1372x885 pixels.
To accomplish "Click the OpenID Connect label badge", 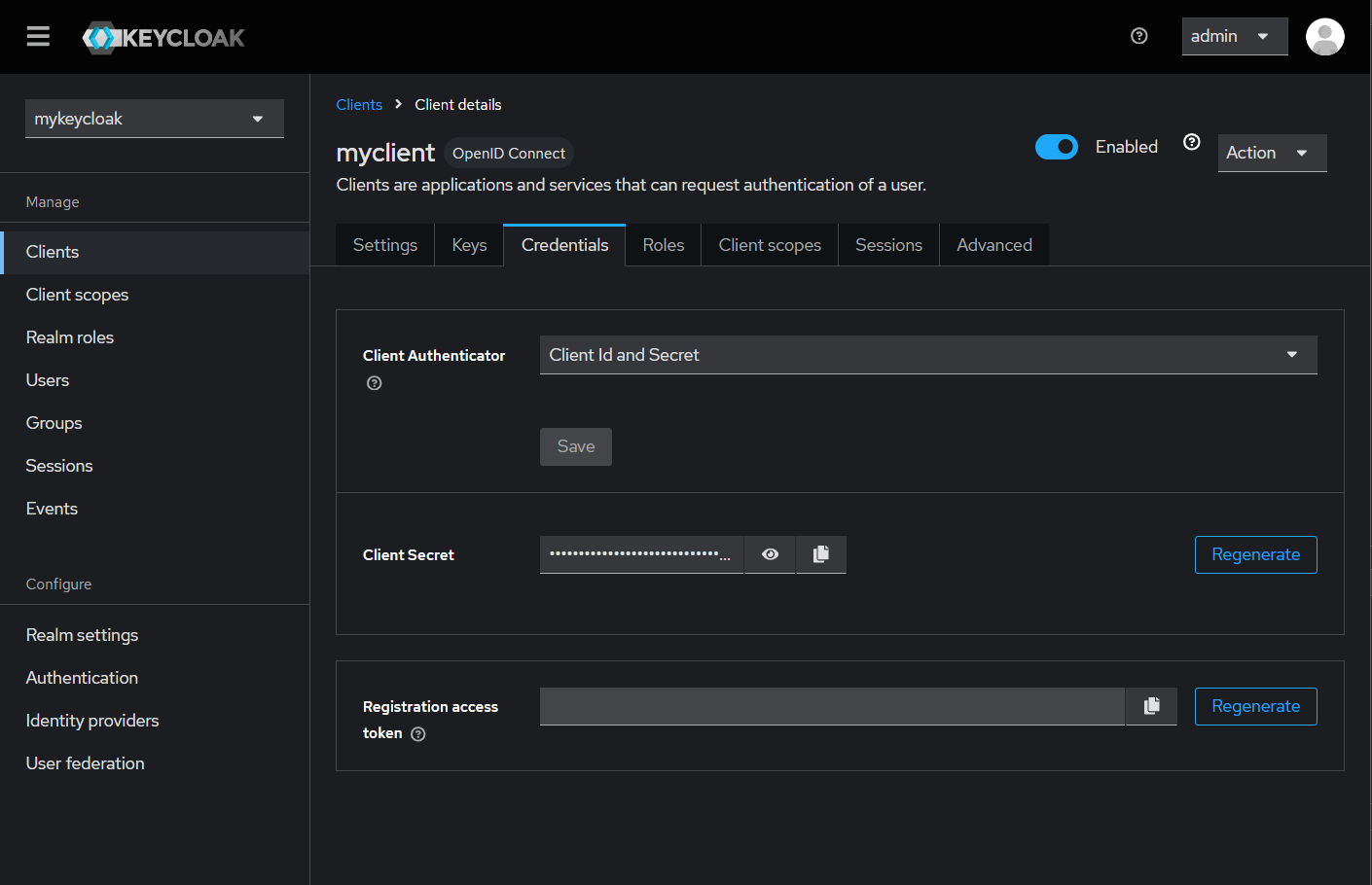I will (x=509, y=154).
